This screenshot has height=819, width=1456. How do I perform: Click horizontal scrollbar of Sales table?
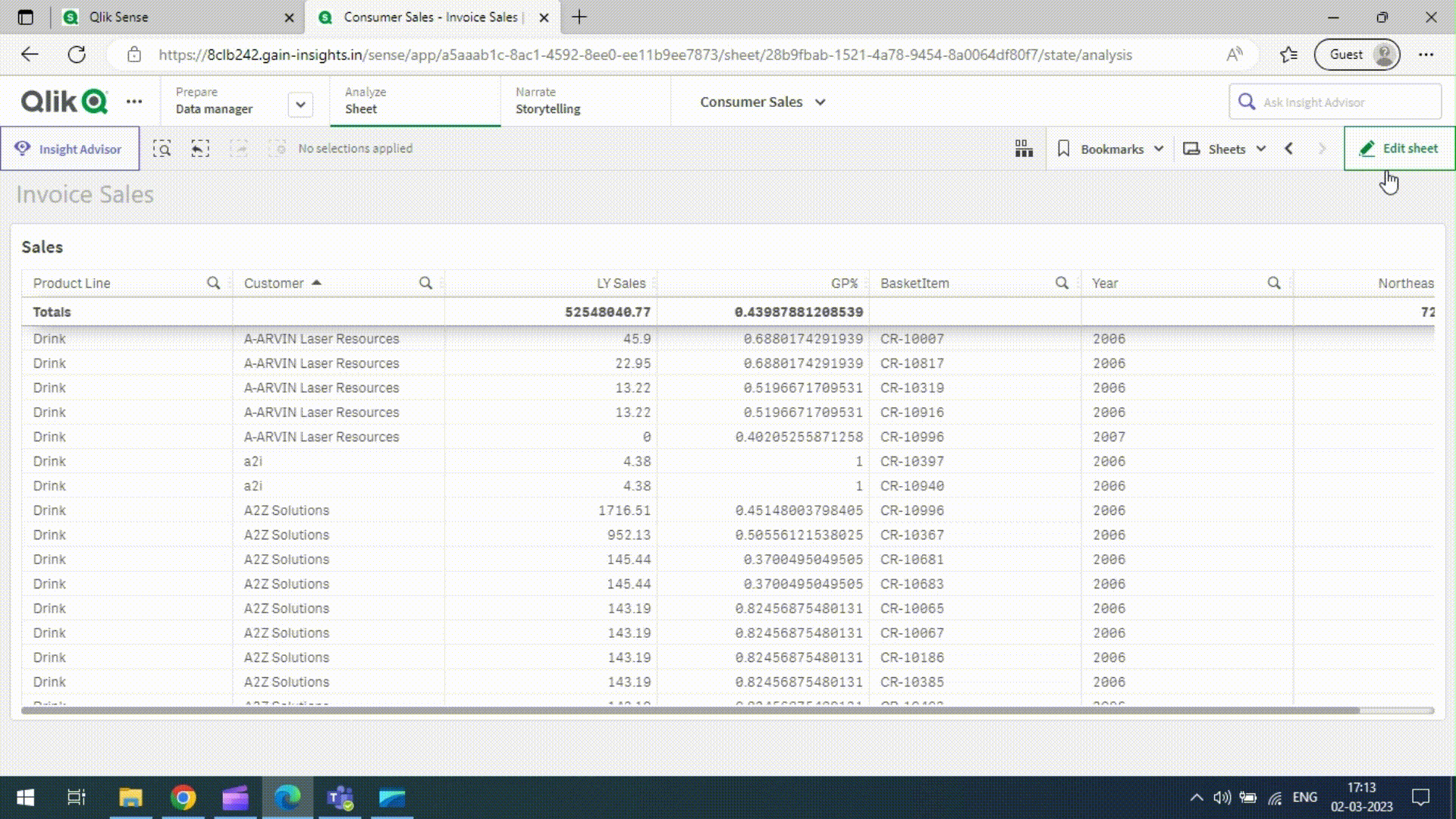click(x=690, y=711)
